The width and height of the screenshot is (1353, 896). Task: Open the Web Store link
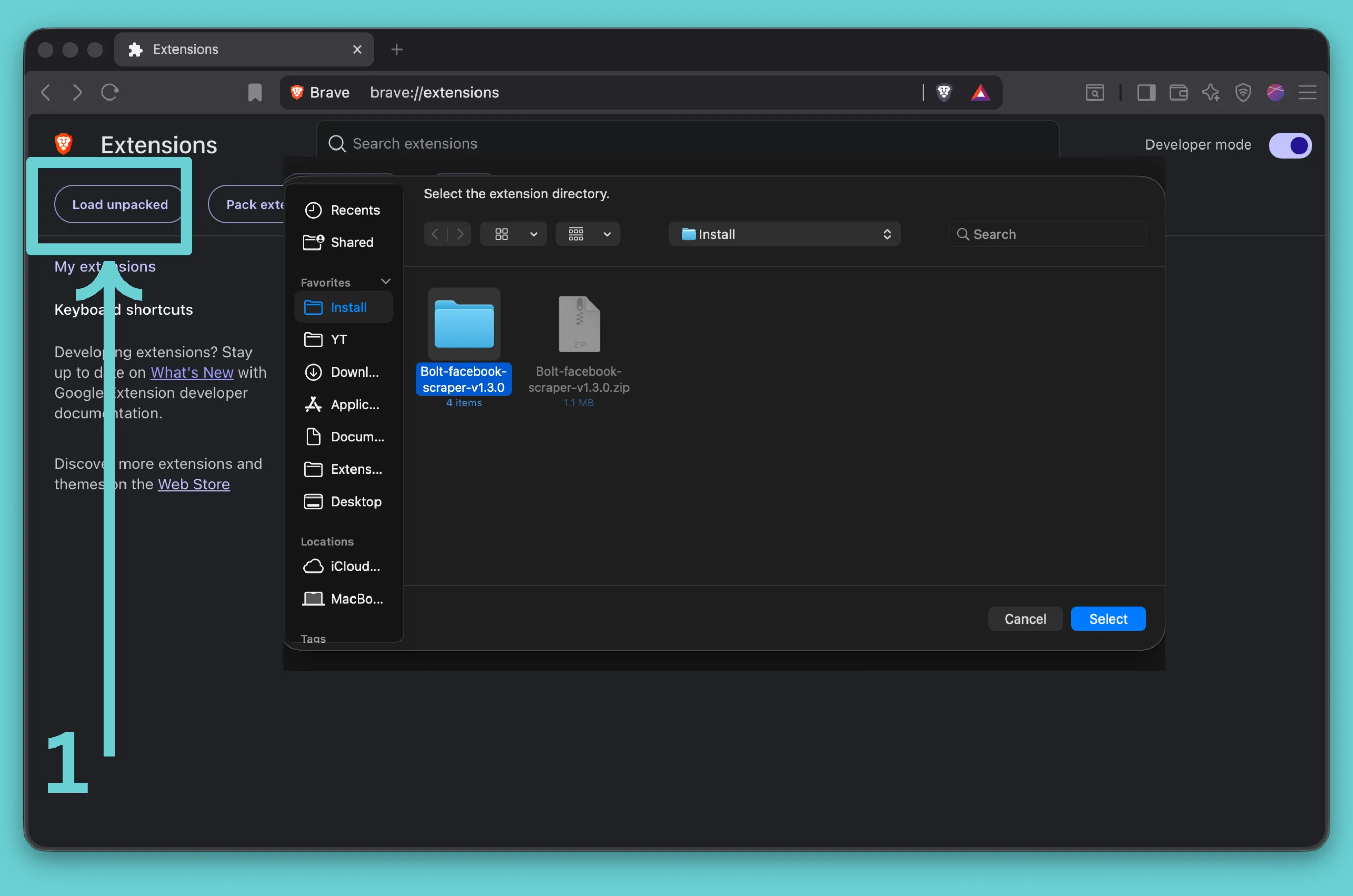pos(194,485)
